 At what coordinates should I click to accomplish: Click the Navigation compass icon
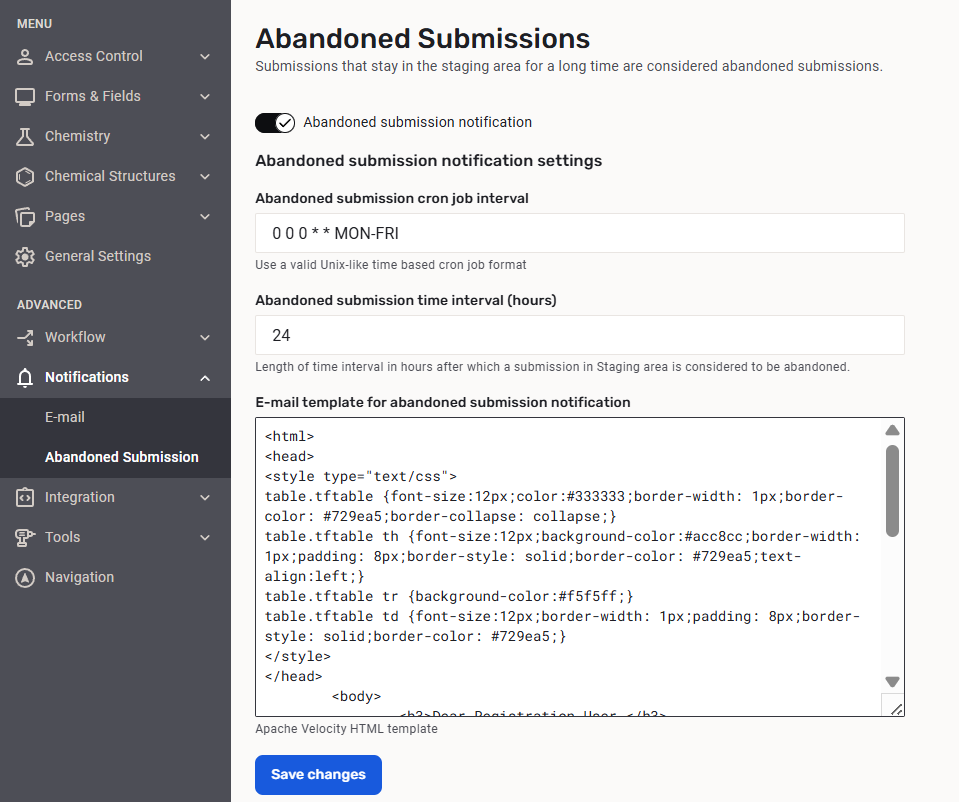(x=25, y=578)
